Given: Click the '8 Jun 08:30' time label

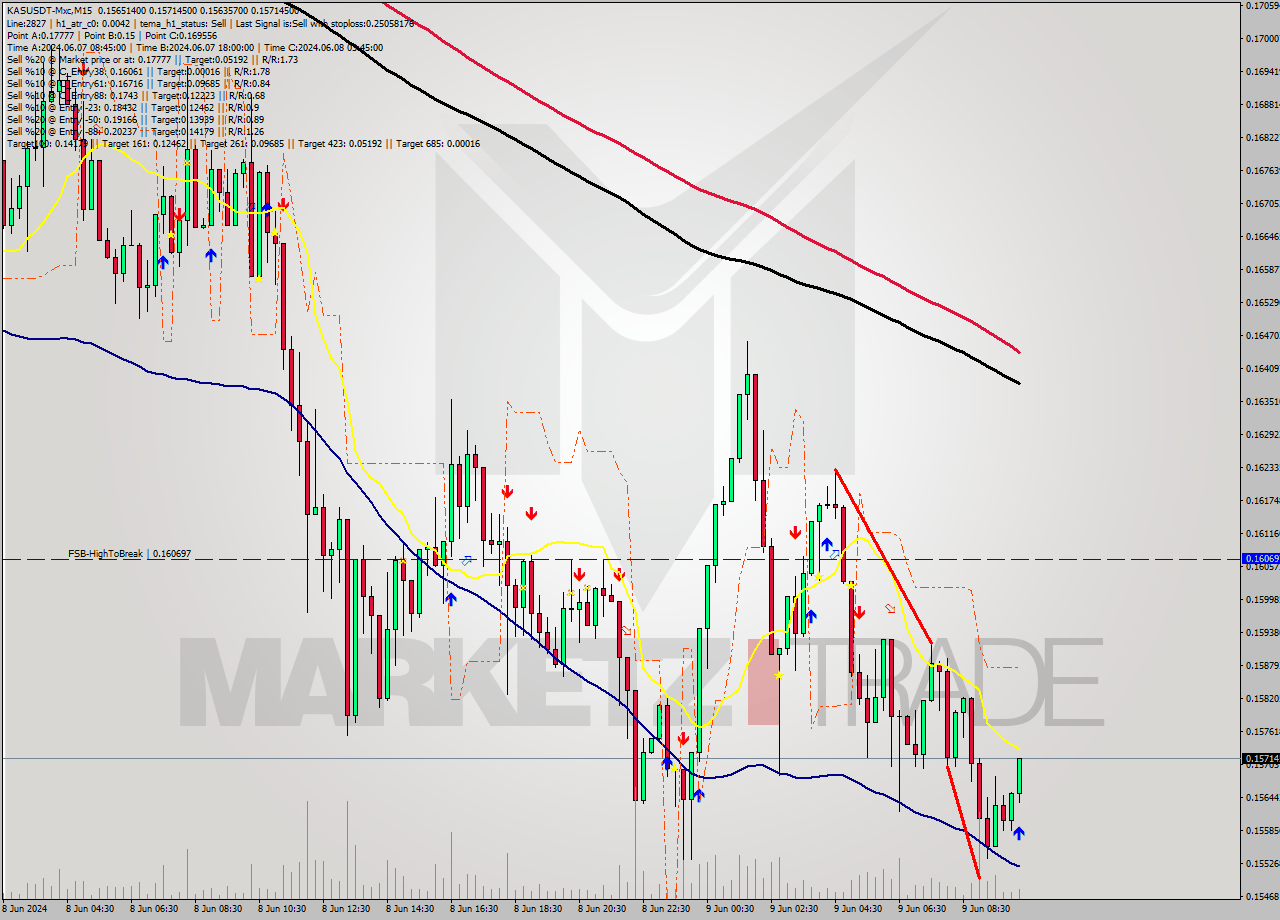Looking at the screenshot, I should click(216, 909).
